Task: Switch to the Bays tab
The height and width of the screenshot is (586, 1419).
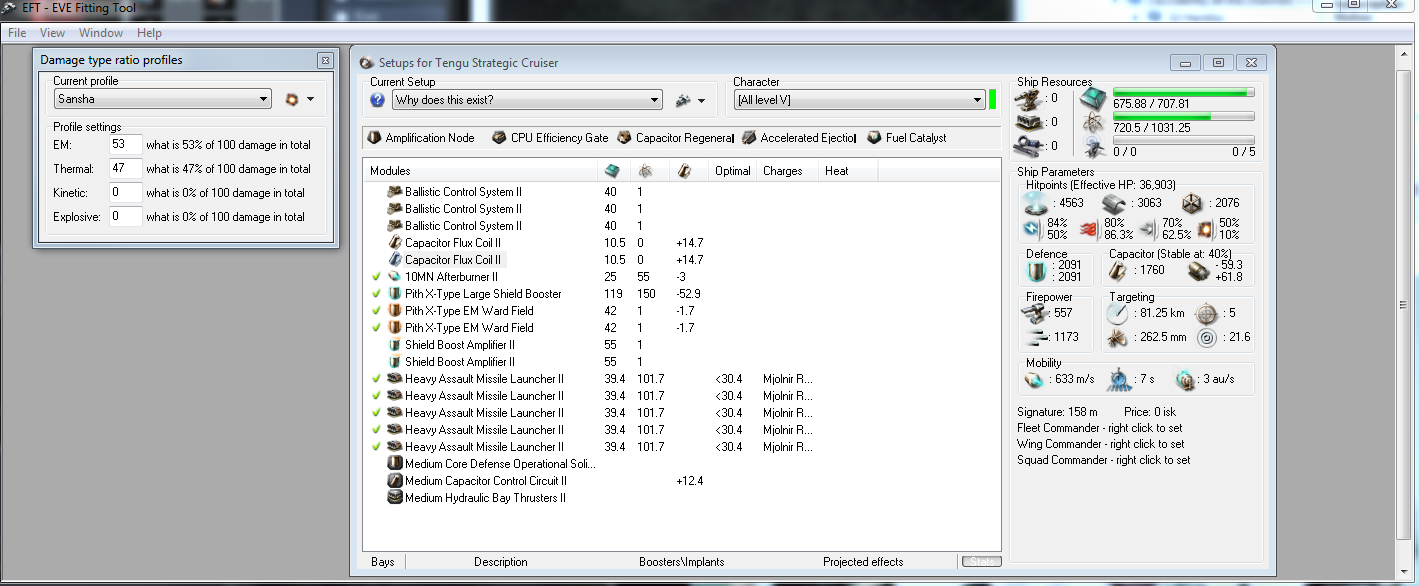Action: coord(382,562)
